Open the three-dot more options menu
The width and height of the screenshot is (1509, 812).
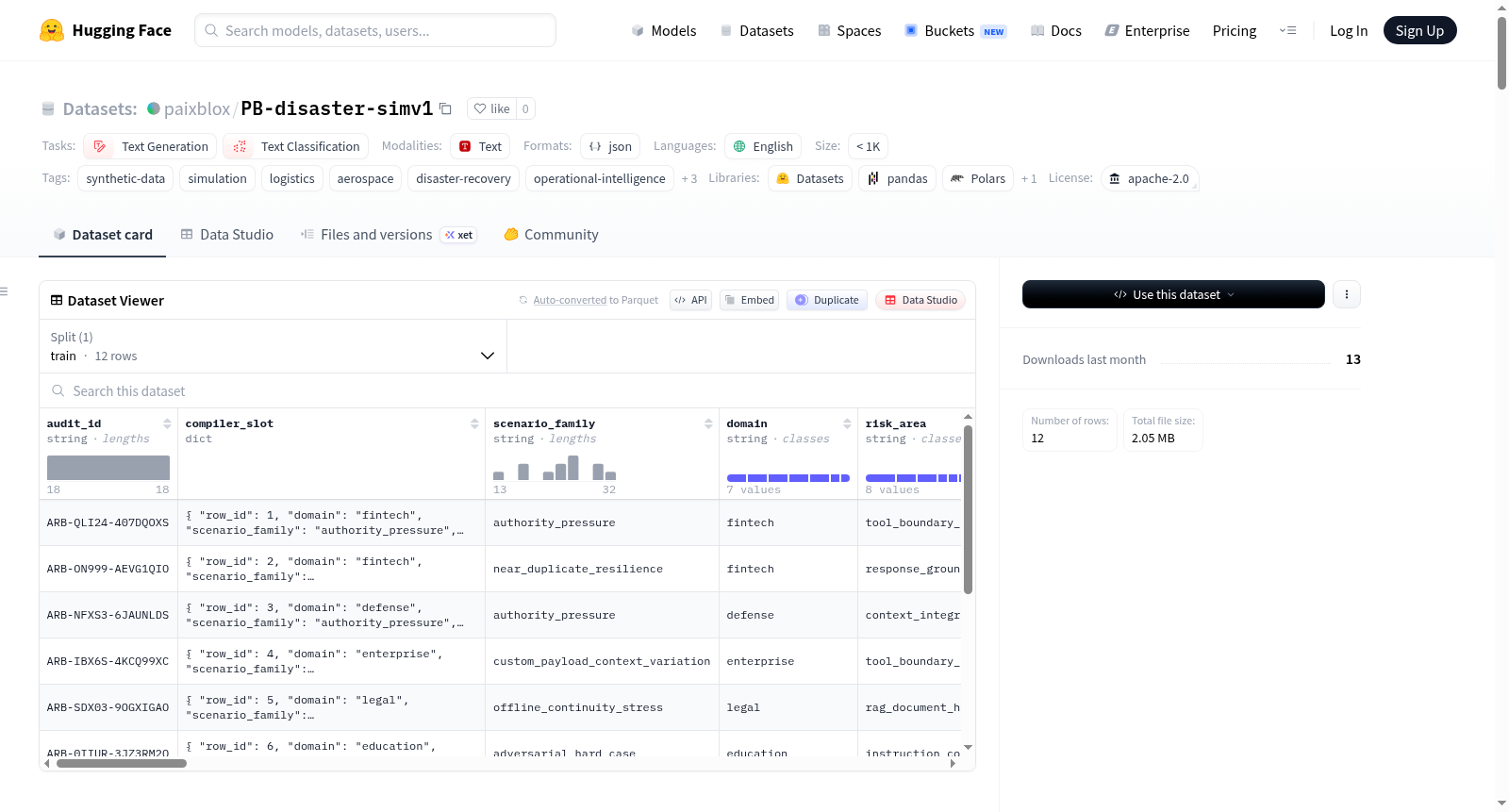click(x=1346, y=294)
